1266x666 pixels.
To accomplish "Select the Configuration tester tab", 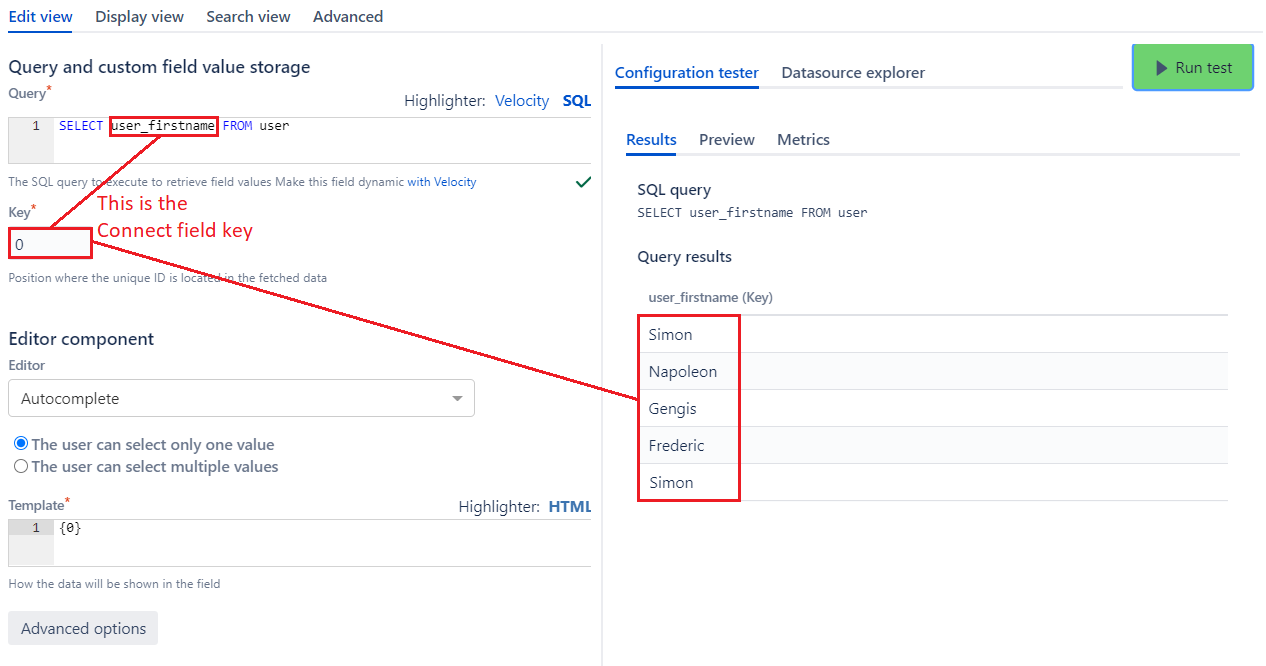I will pos(686,73).
